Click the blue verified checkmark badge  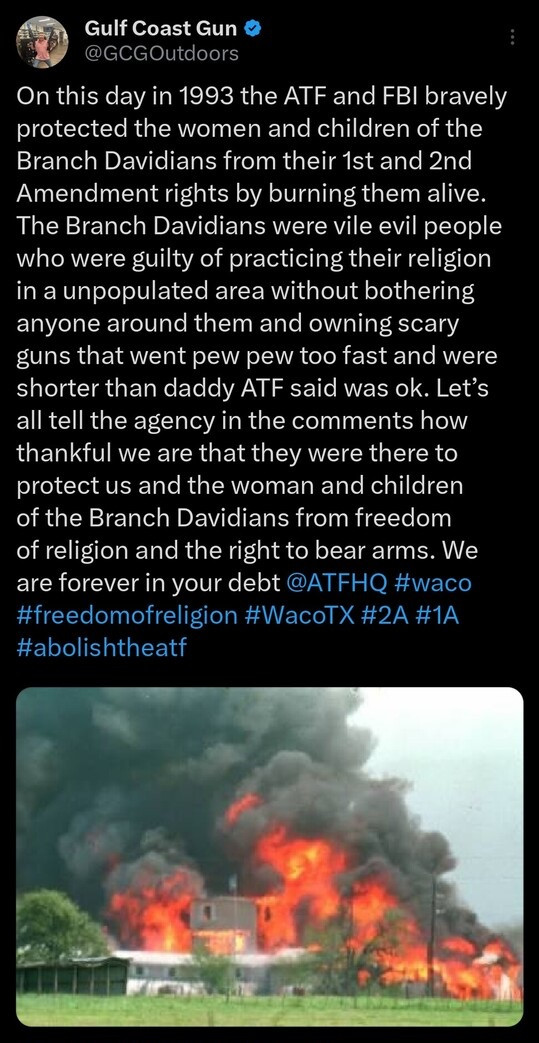(253, 29)
